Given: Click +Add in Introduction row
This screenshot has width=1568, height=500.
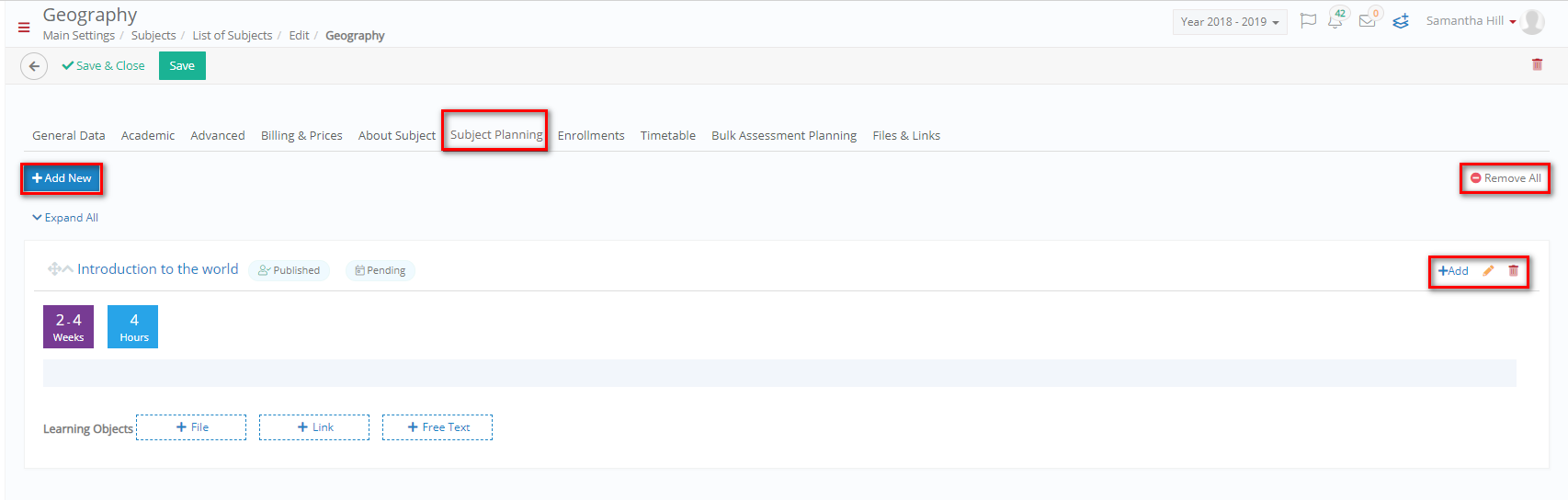Looking at the screenshot, I should [x=1453, y=271].
